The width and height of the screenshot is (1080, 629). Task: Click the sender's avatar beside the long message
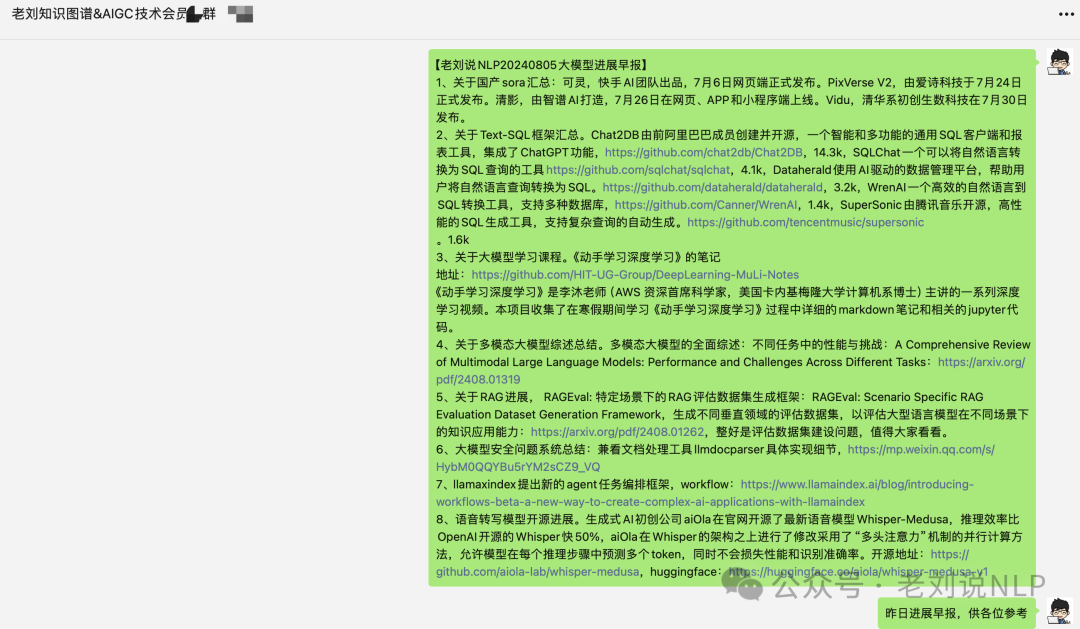tap(1059, 63)
